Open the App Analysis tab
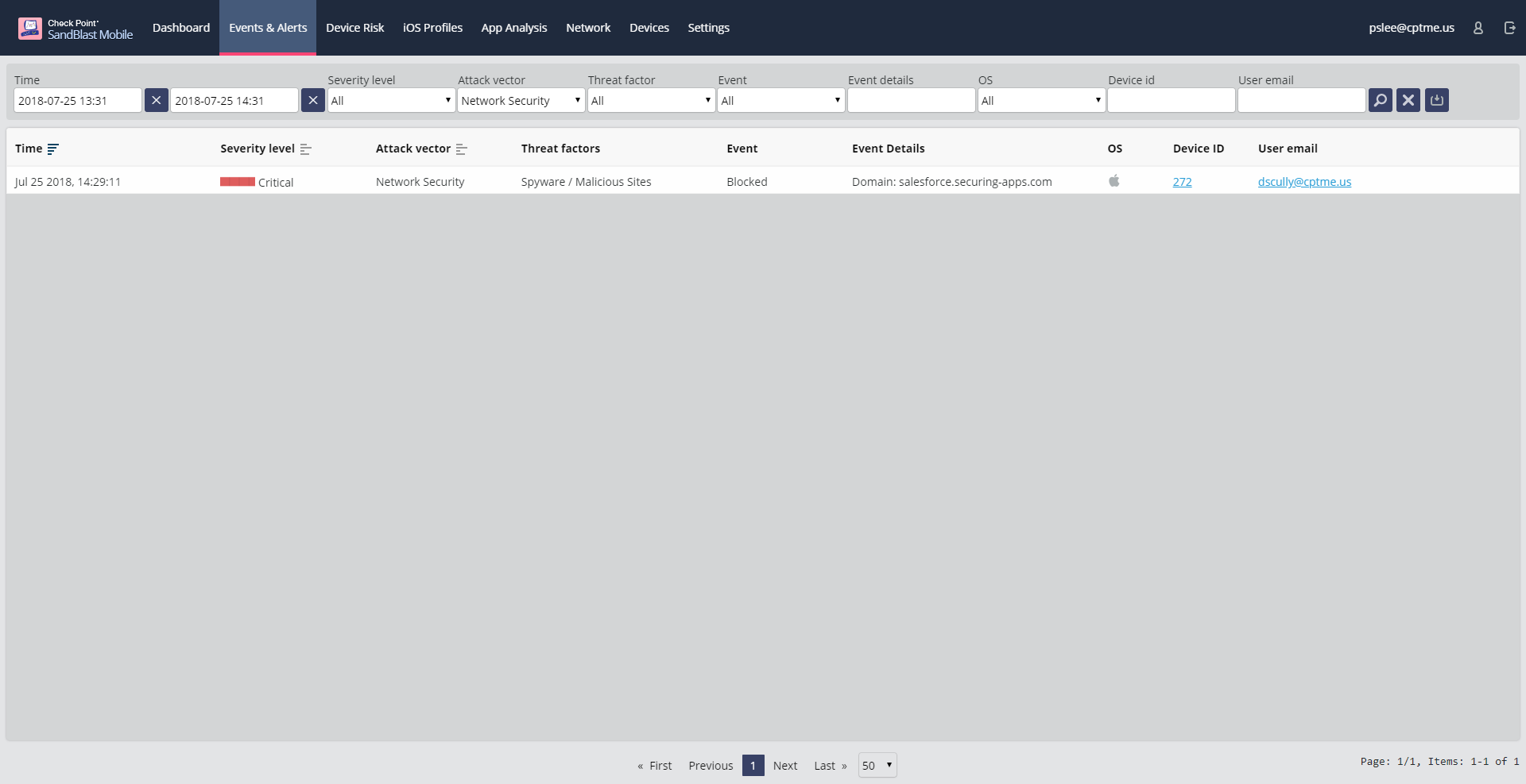The image size is (1526, 784). click(x=514, y=28)
